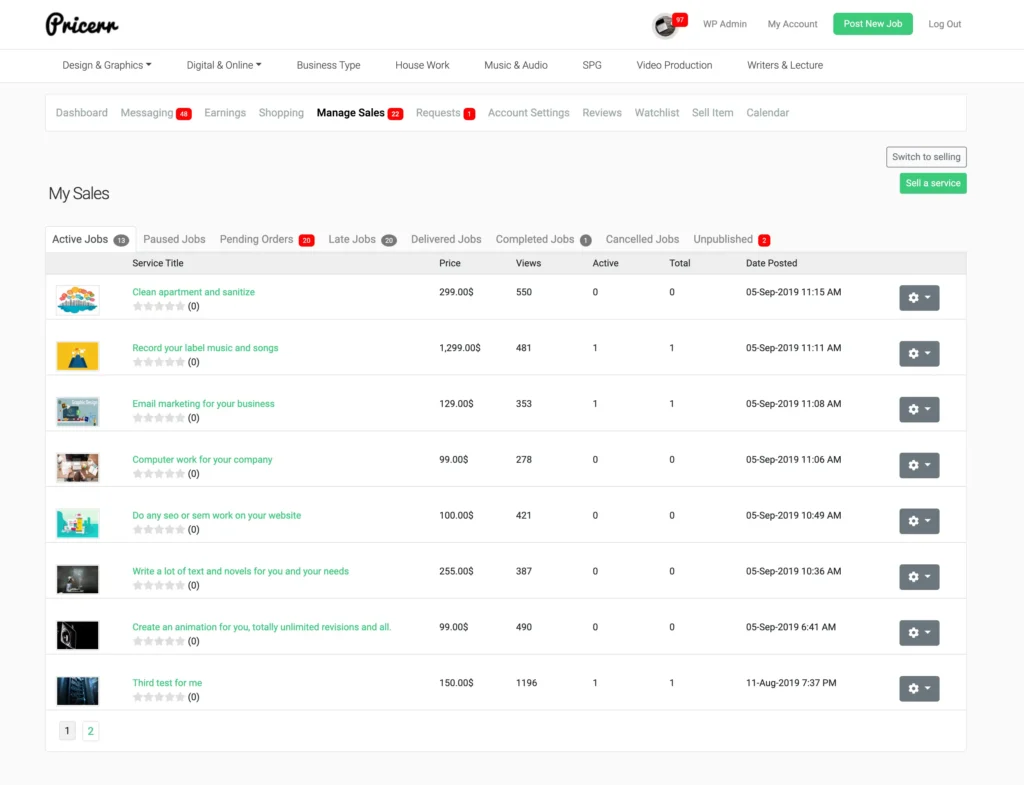Viewport: 1024px width, 785px height.
Task: Switch to the Pending Orders tab
Action: coord(266,240)
